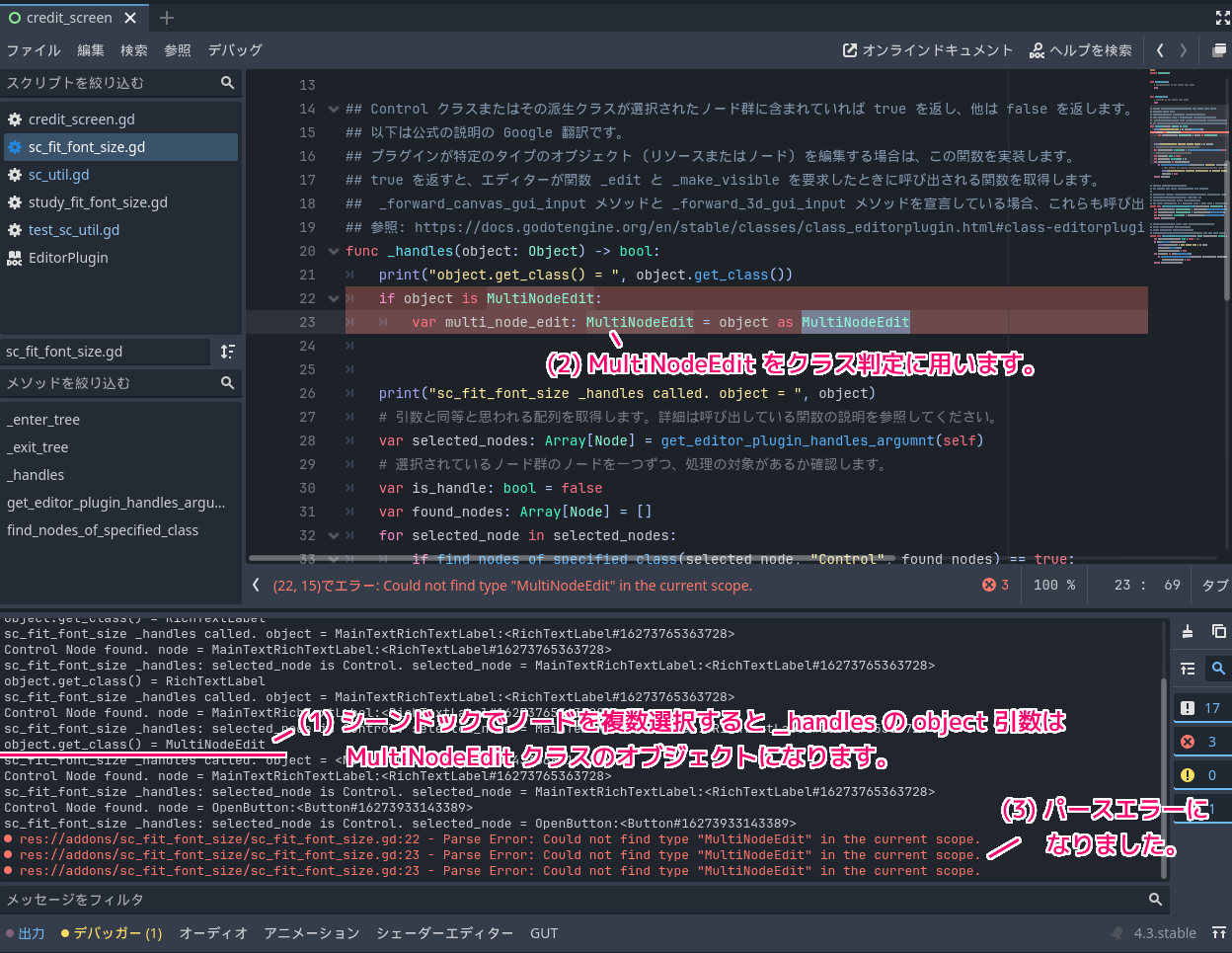Click the 4.3.stable version label

pos(1165,933)
